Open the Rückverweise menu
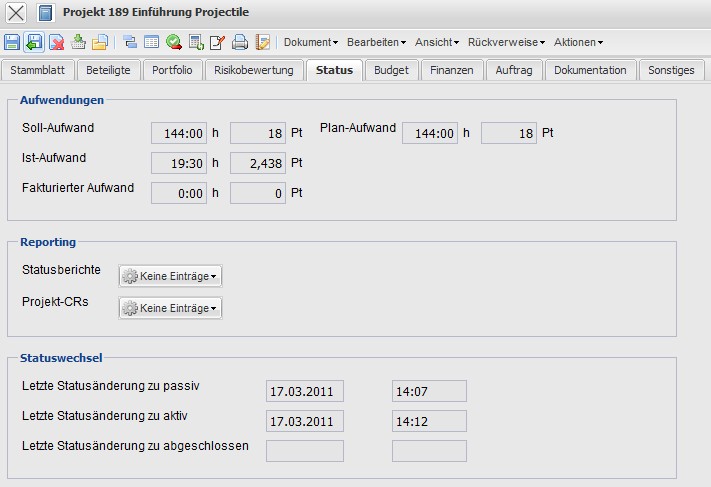Viewport: 711px width, 487px height. [x=506, y=42]
